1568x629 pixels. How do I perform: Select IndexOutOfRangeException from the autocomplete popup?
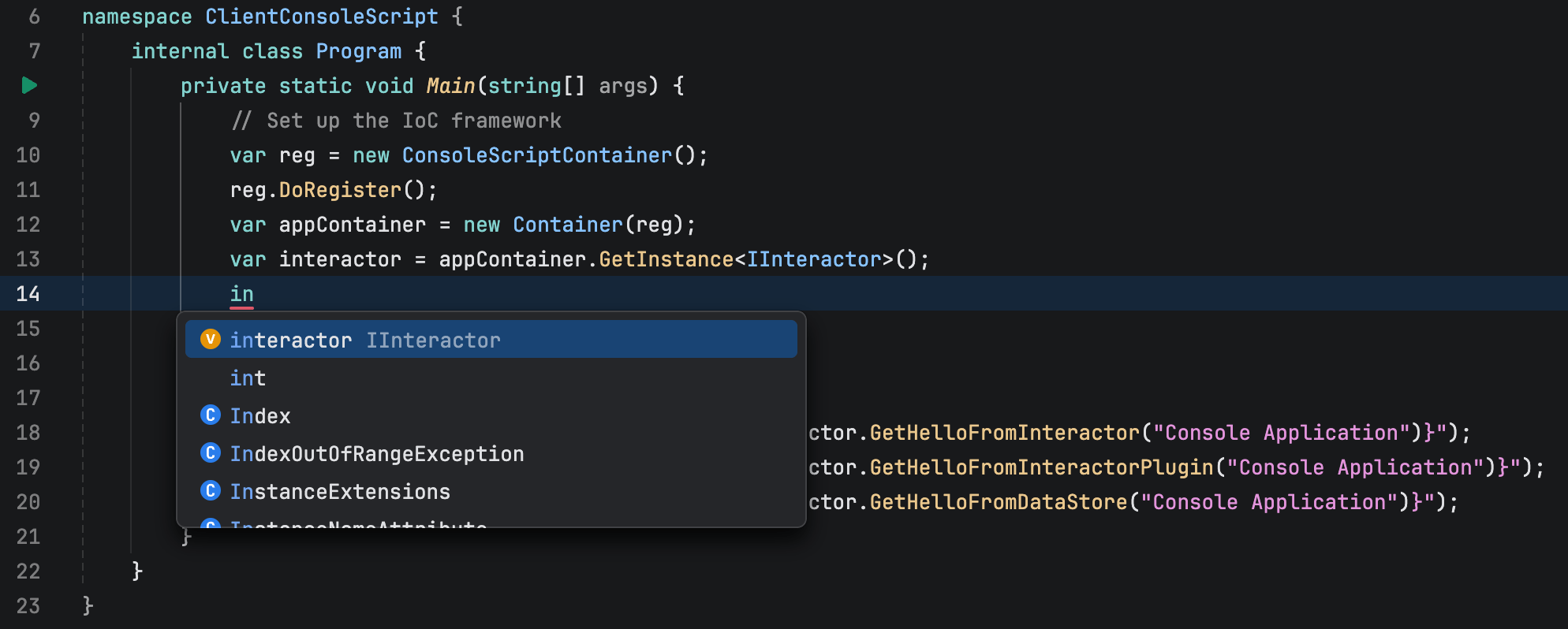tap(377, 454)
